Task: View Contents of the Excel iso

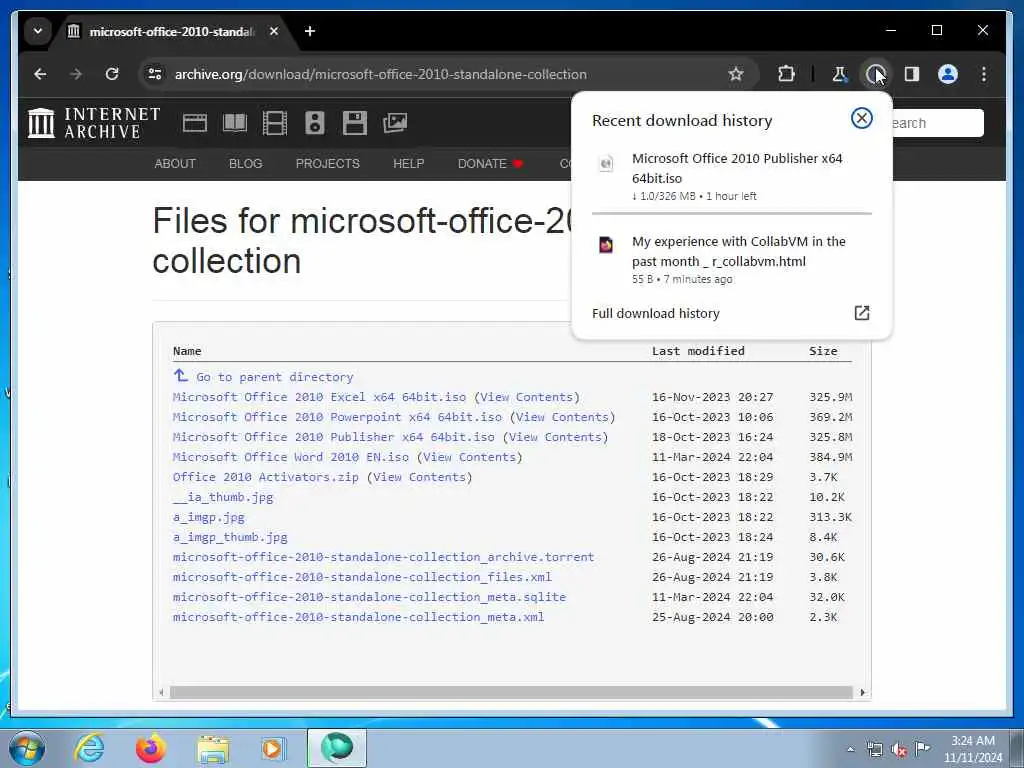Action: coord(526,397)
